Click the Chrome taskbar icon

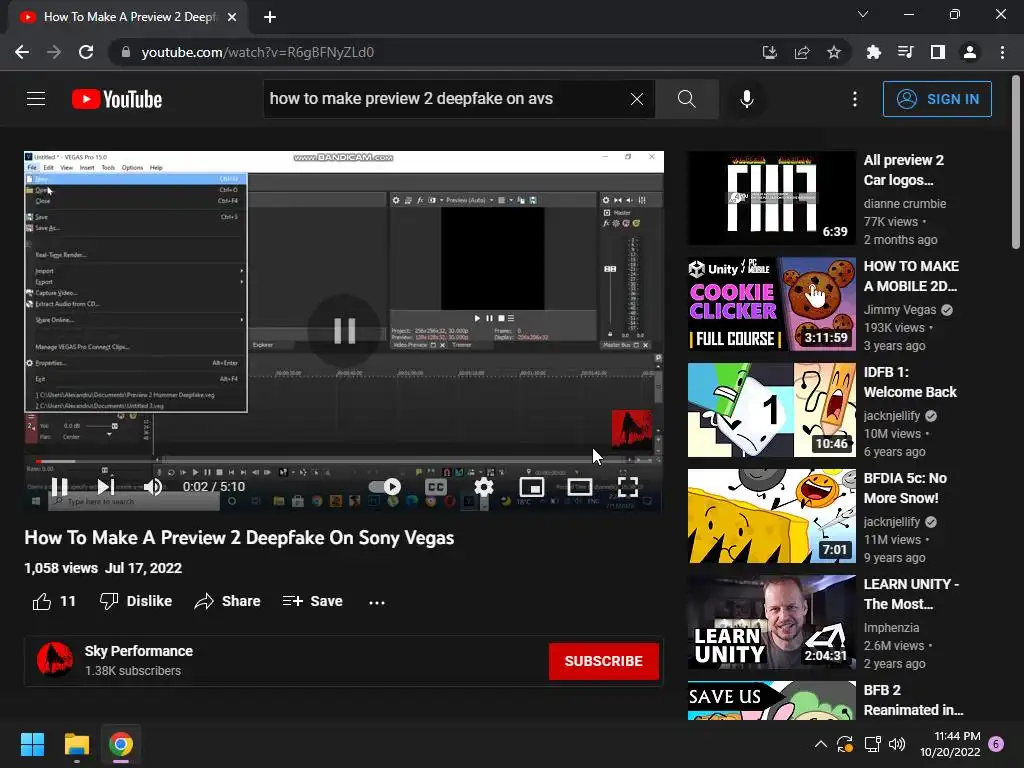tap(121, 744)
